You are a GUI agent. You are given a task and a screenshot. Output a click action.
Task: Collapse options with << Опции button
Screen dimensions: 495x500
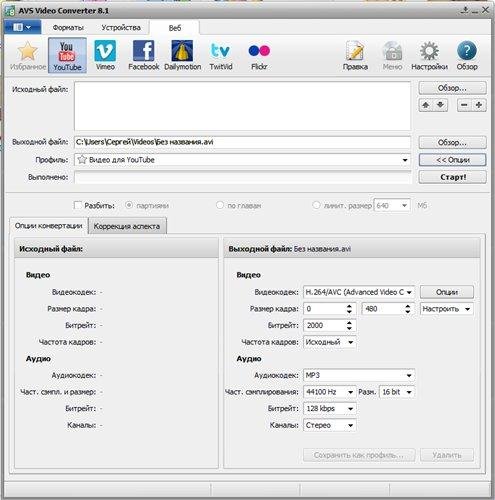click(452, 160)
